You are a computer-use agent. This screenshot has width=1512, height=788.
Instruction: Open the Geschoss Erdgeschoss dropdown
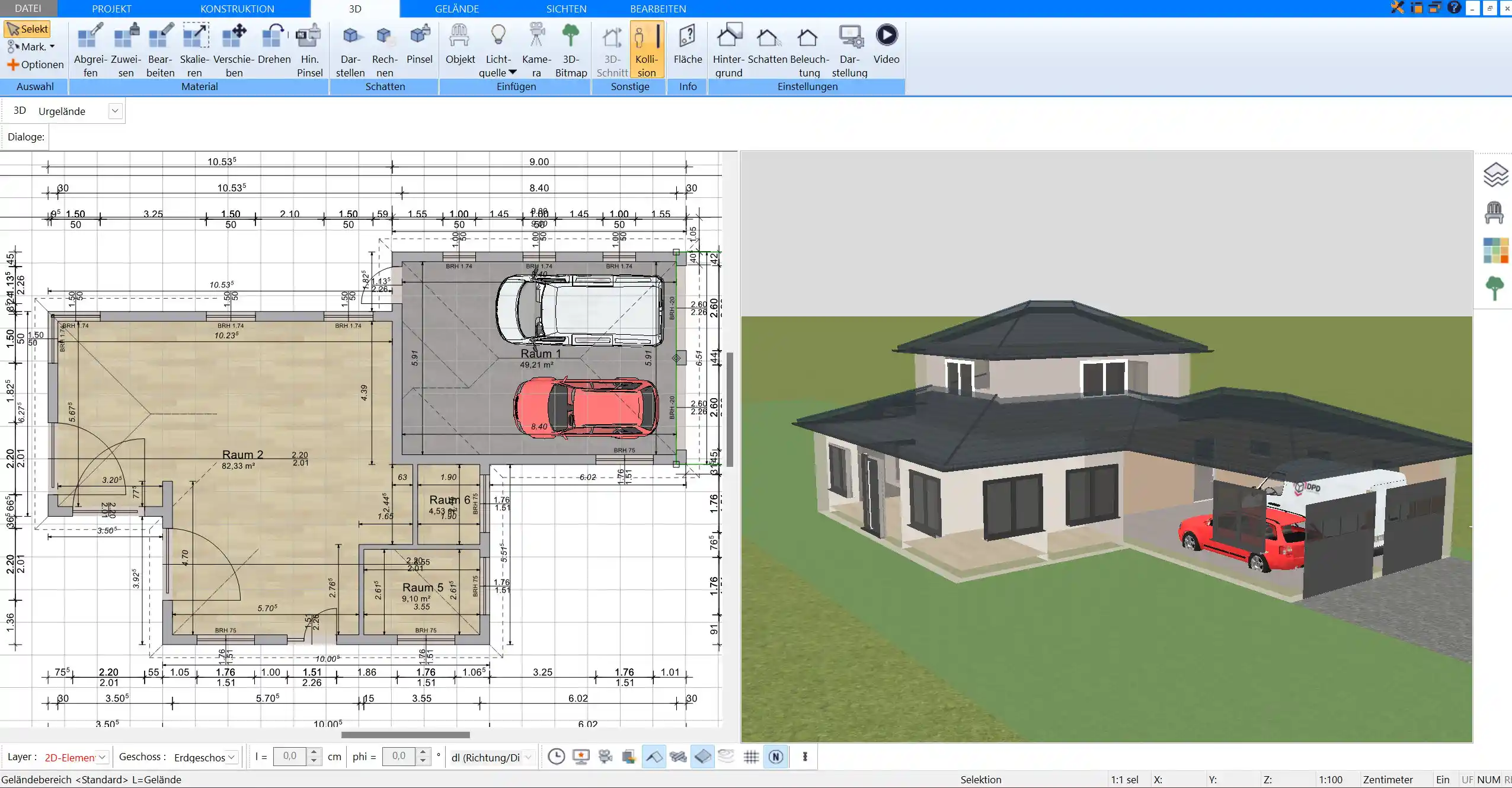pos(232,757)
